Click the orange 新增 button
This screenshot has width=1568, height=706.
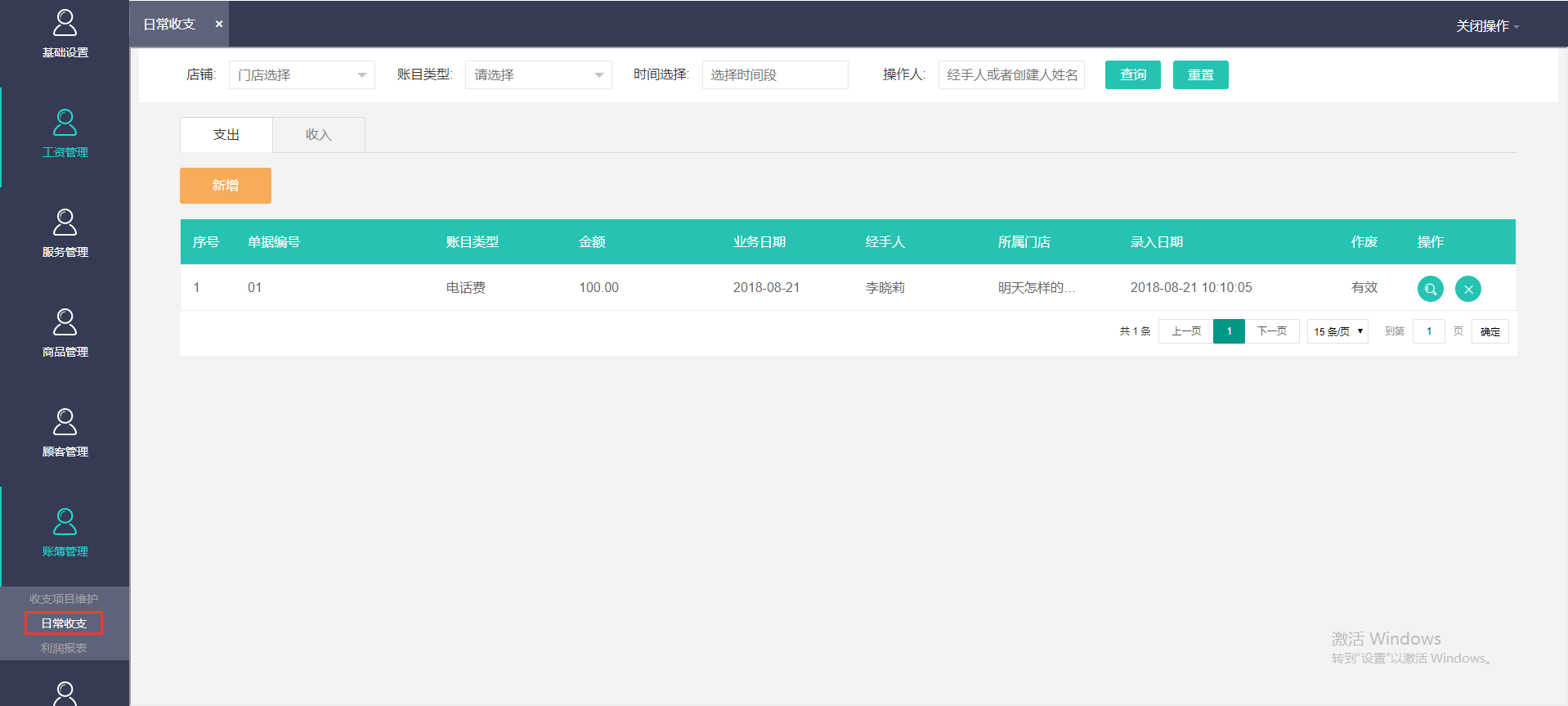(226, 186)
